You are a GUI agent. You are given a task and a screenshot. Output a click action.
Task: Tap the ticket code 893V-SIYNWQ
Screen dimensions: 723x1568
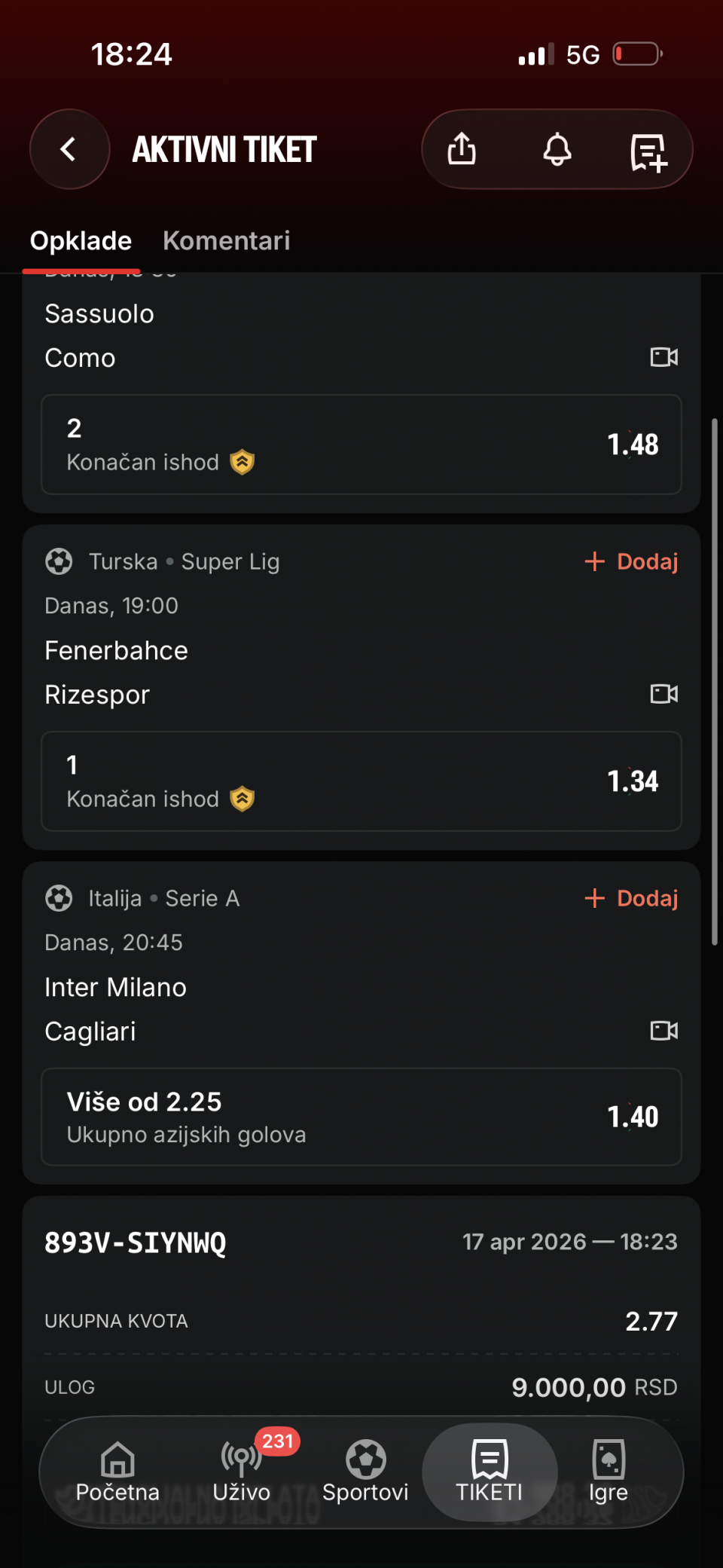coord(136,1242)
